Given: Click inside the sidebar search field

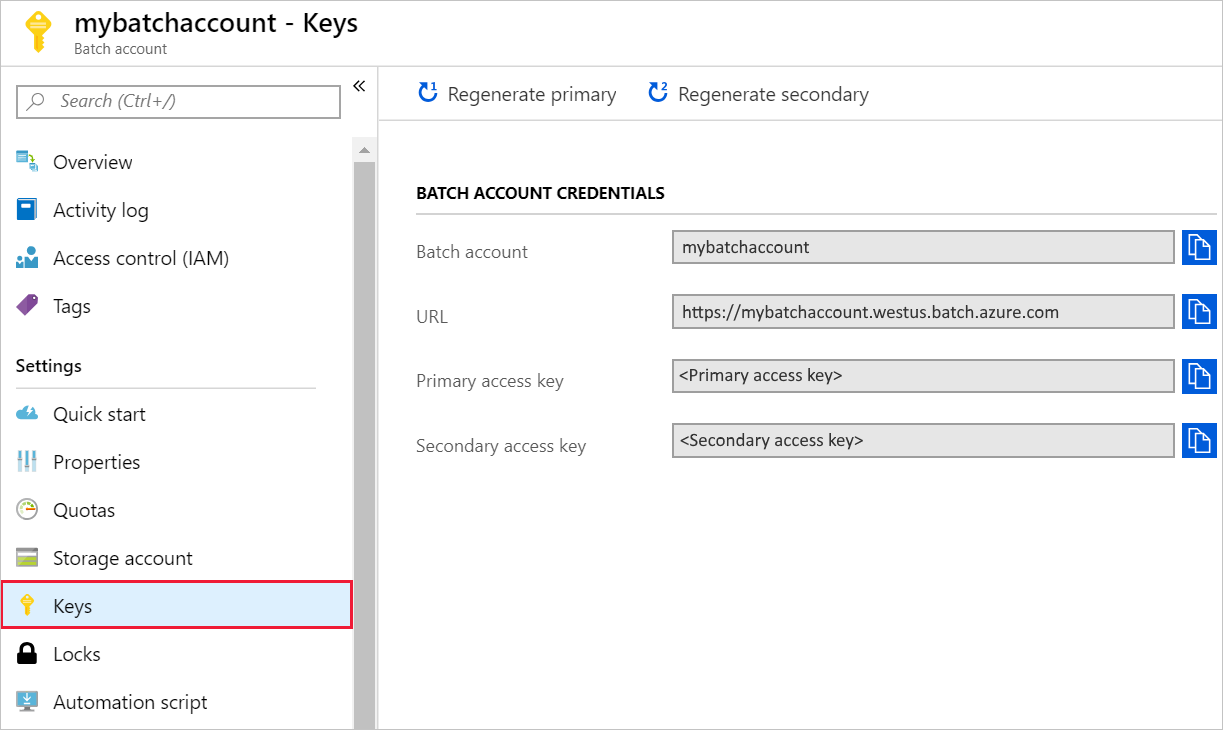Looking at the screenshot, I should (x=177, y=101).
